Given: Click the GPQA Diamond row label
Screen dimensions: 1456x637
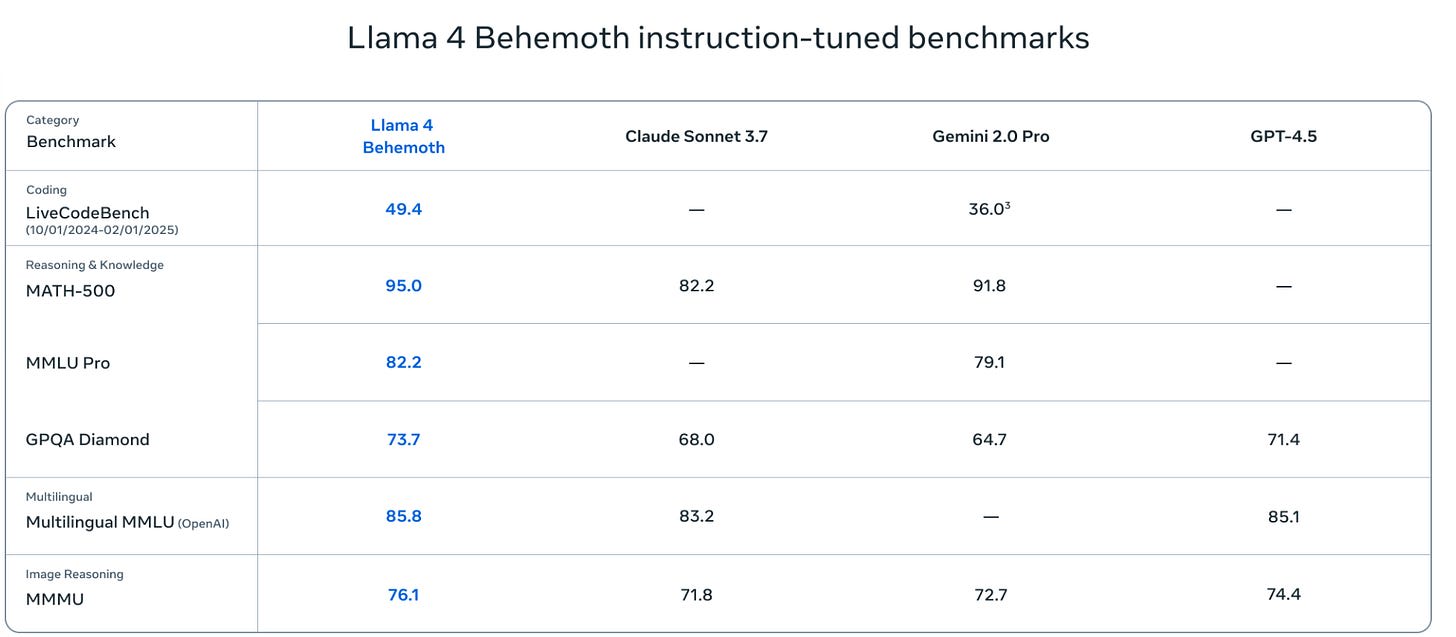Looking at the screenshot, I should point(87,439).
